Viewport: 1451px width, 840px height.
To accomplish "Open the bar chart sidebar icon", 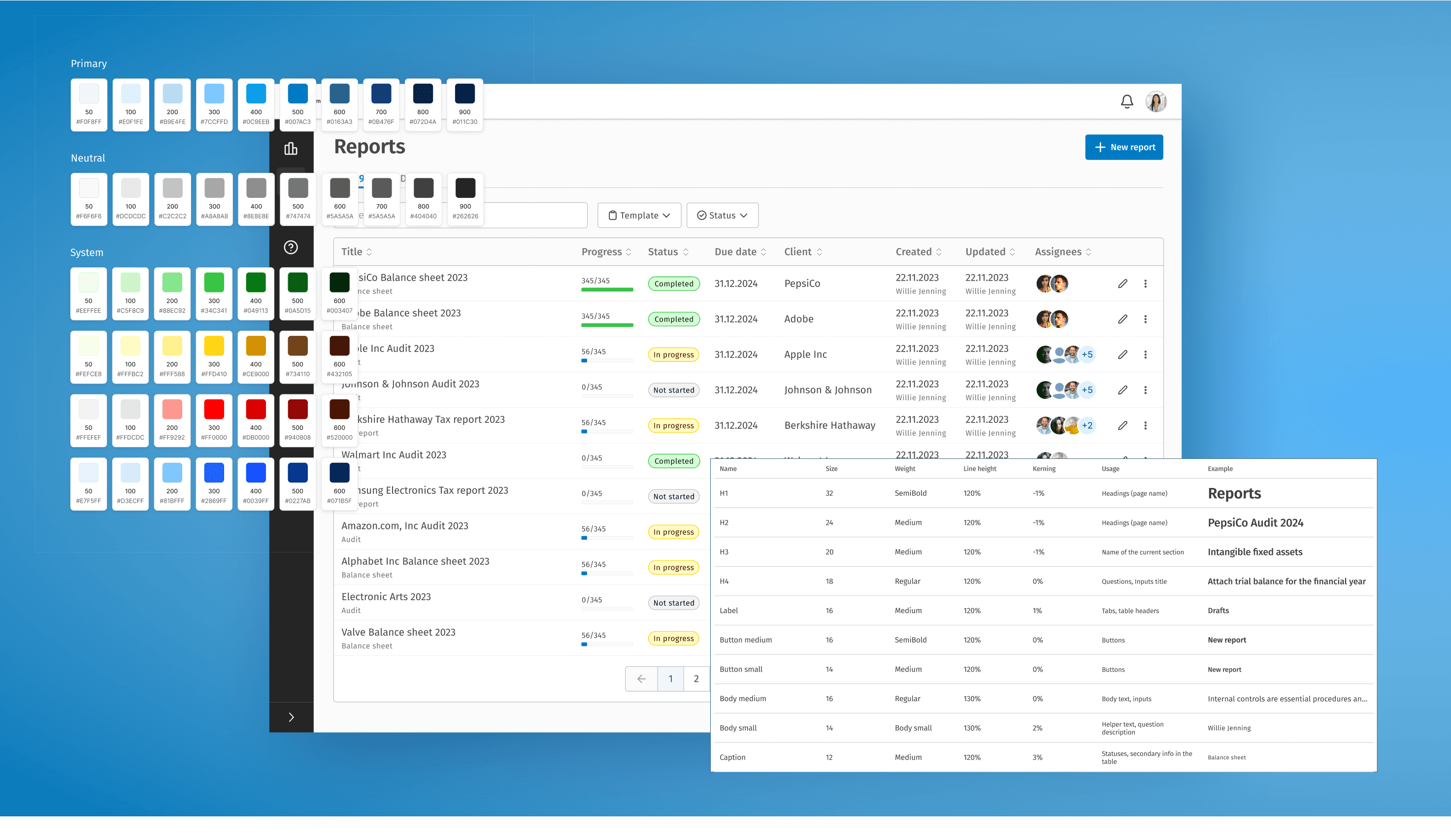I will point(291,149).
